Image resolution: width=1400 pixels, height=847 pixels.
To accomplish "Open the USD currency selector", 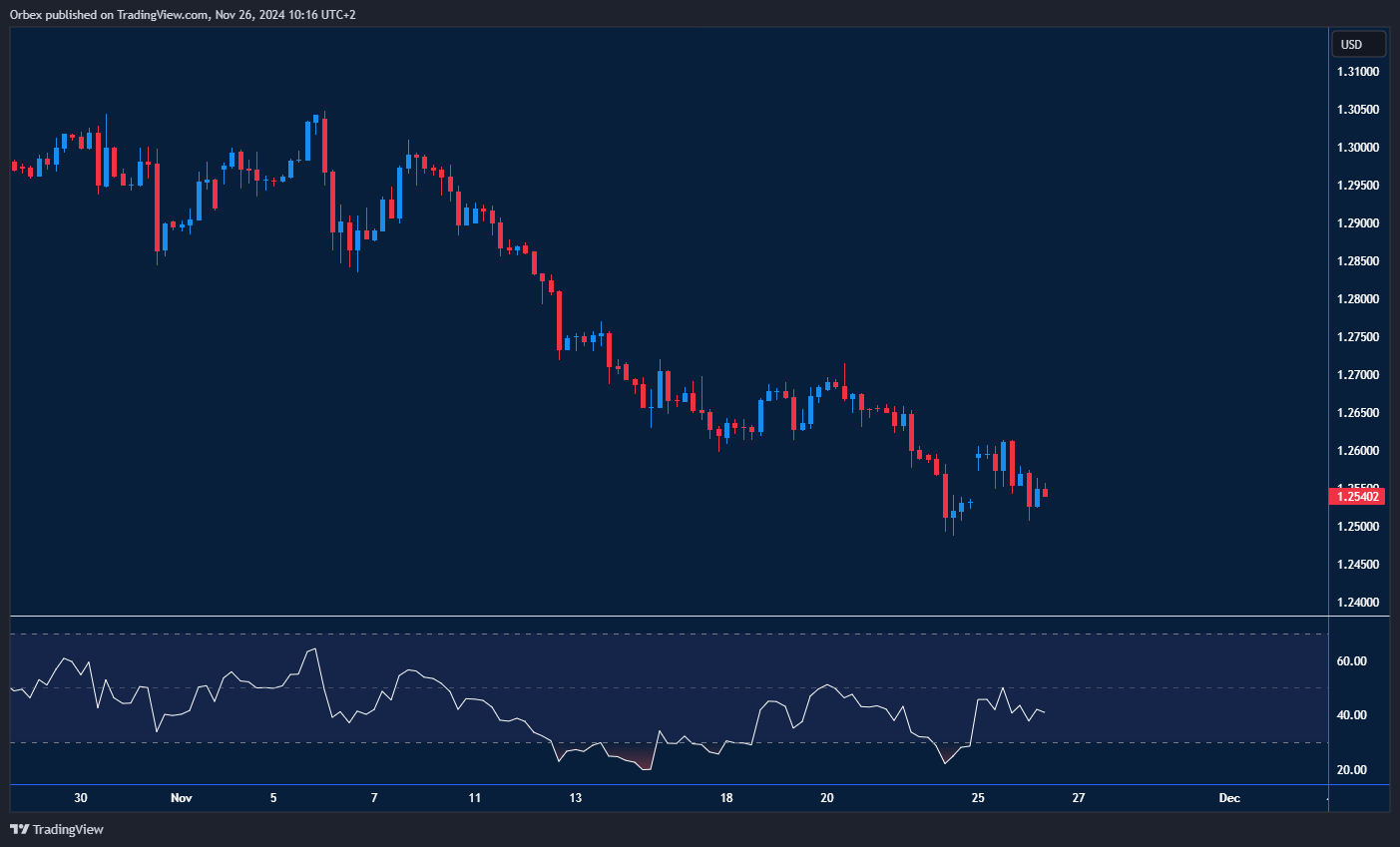I will pyautogui.click(x=1358, y=44).
